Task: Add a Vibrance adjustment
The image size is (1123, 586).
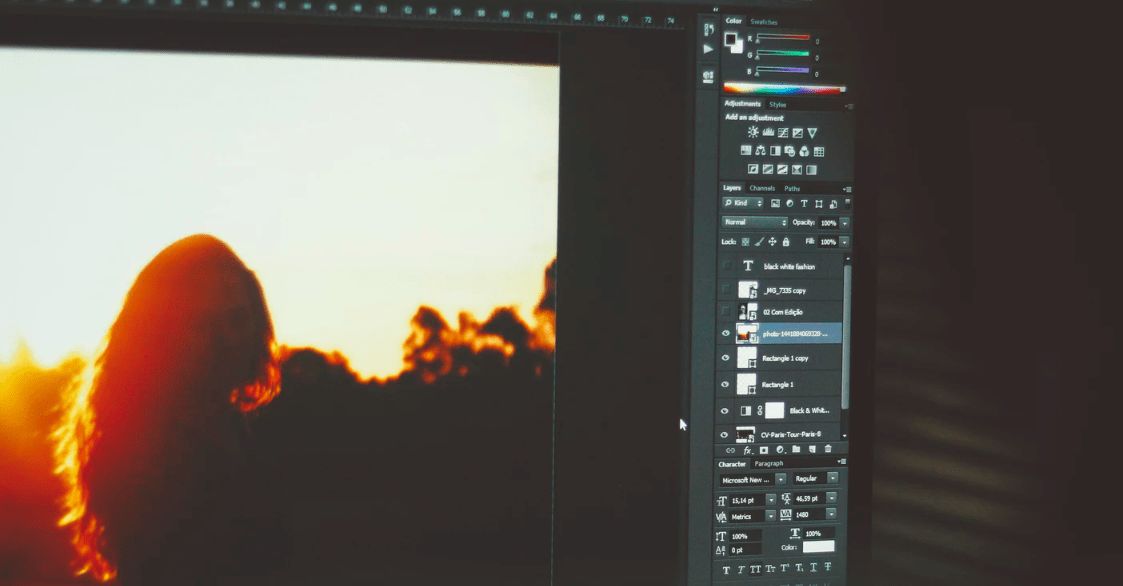Action: 812,133
